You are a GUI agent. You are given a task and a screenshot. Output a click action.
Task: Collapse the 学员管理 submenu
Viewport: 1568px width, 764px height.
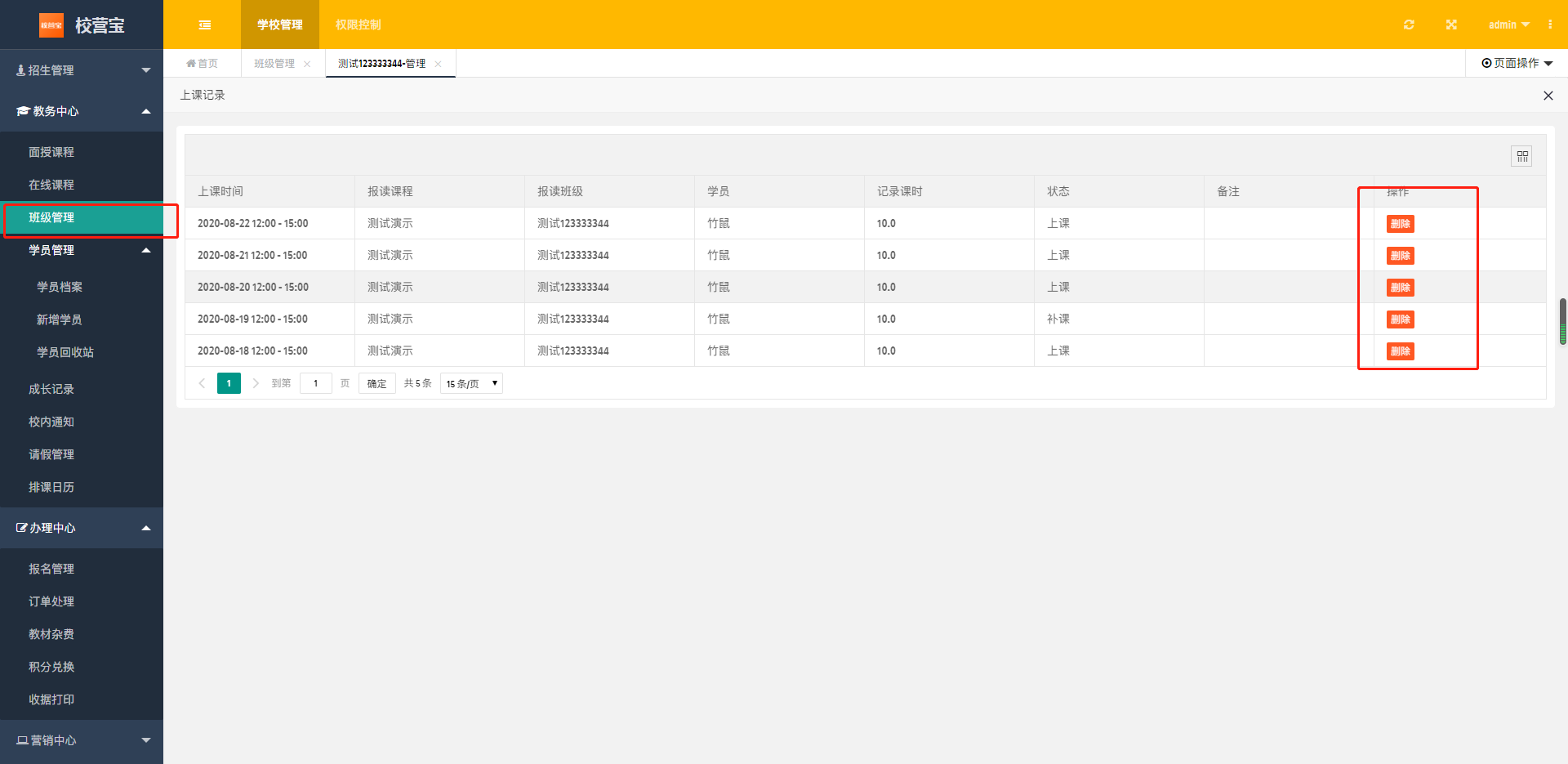tap(82, 250)
